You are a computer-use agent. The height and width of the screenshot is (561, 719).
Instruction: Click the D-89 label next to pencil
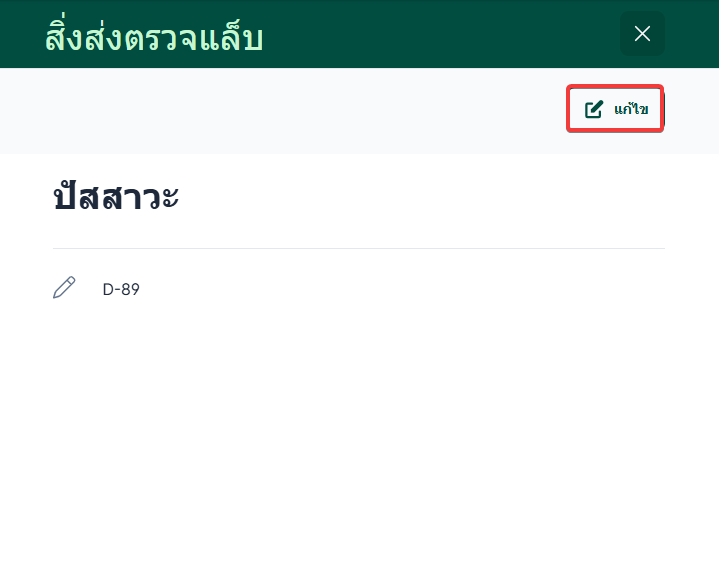coord(121,290)
